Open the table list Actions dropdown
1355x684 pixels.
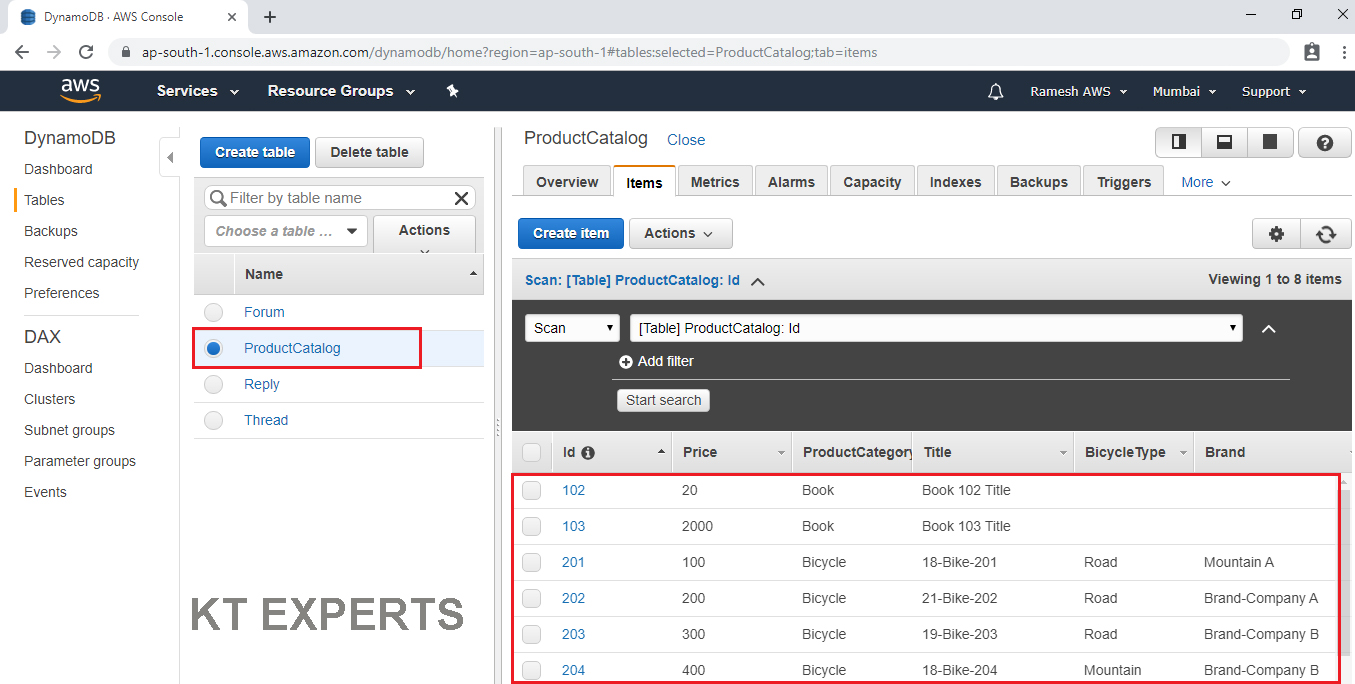coord(425,233)
